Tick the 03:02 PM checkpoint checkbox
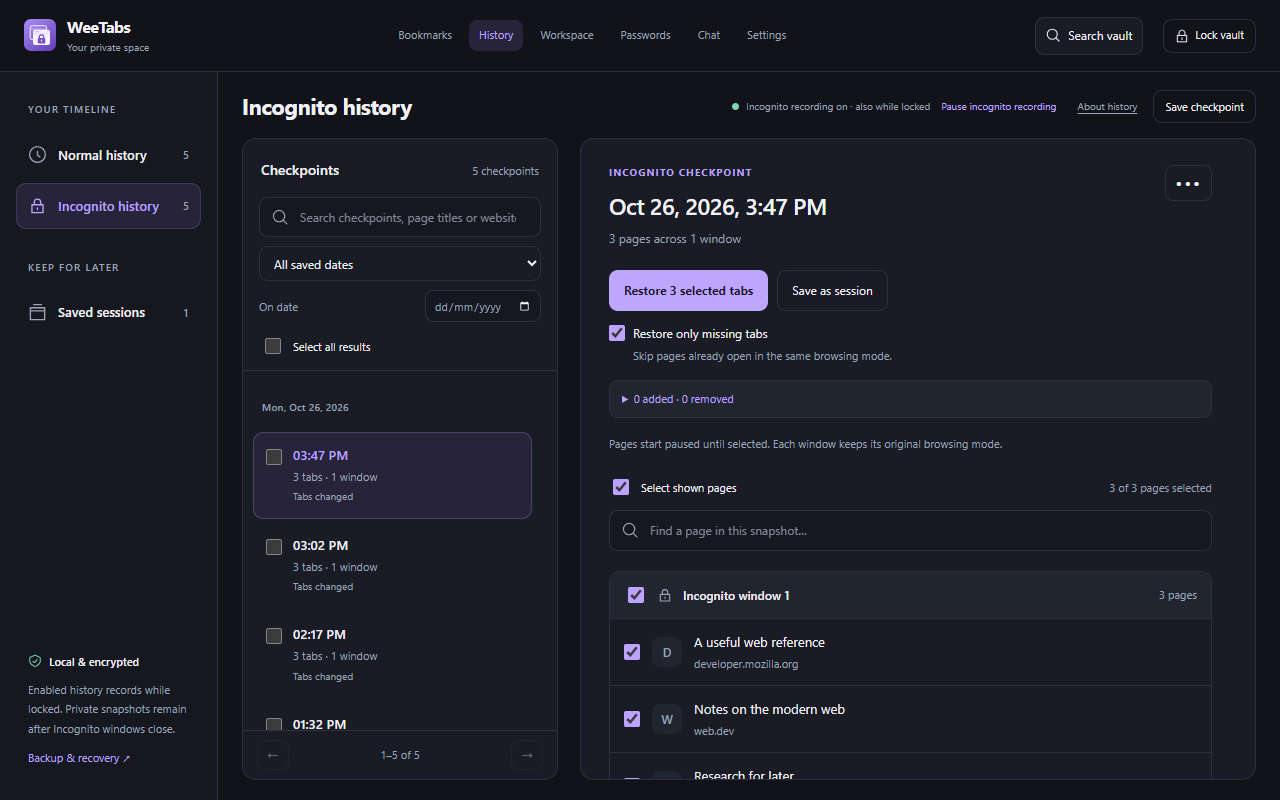This screenshot has height=800, width=1280. click(274, 547)
